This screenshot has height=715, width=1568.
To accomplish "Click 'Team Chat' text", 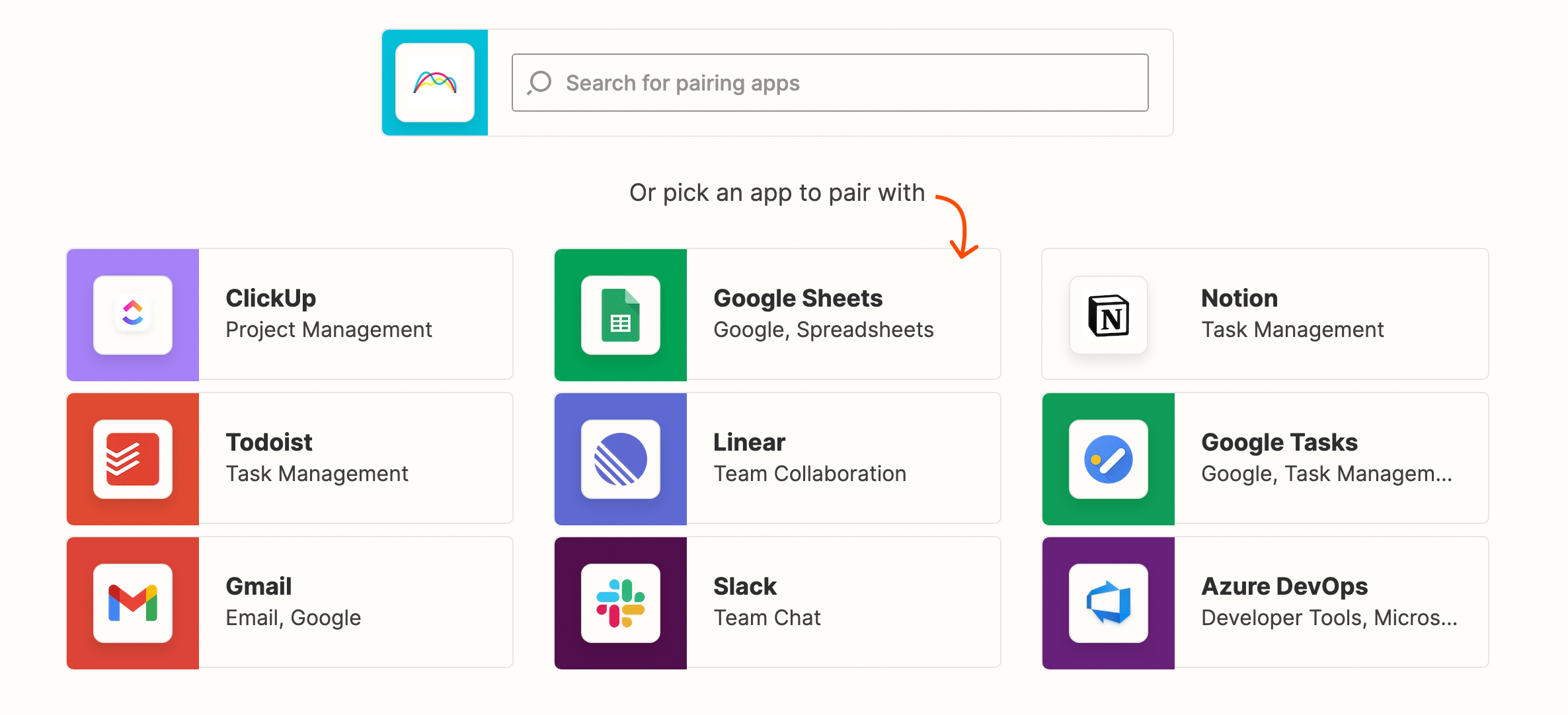I will click(x=767, y=618).
